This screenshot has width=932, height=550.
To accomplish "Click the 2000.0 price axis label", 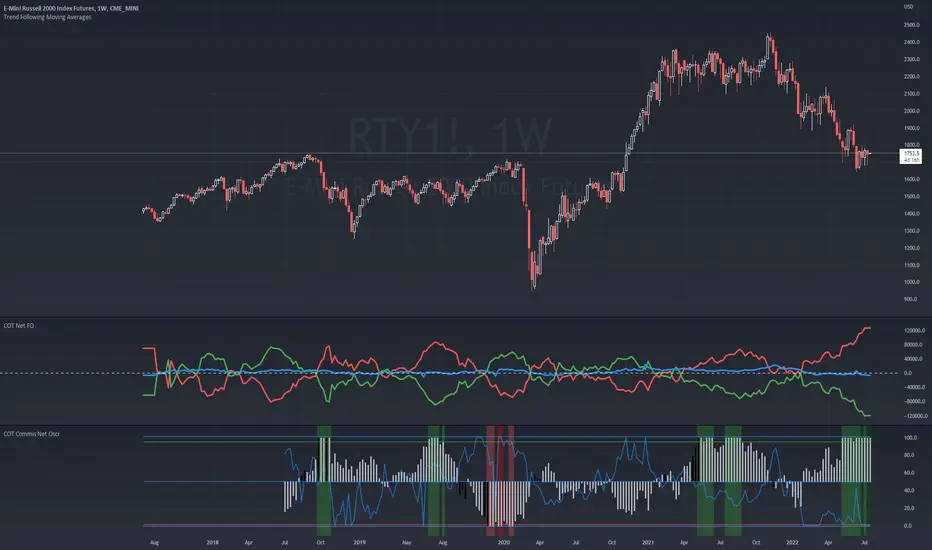I will pos(911,111).
